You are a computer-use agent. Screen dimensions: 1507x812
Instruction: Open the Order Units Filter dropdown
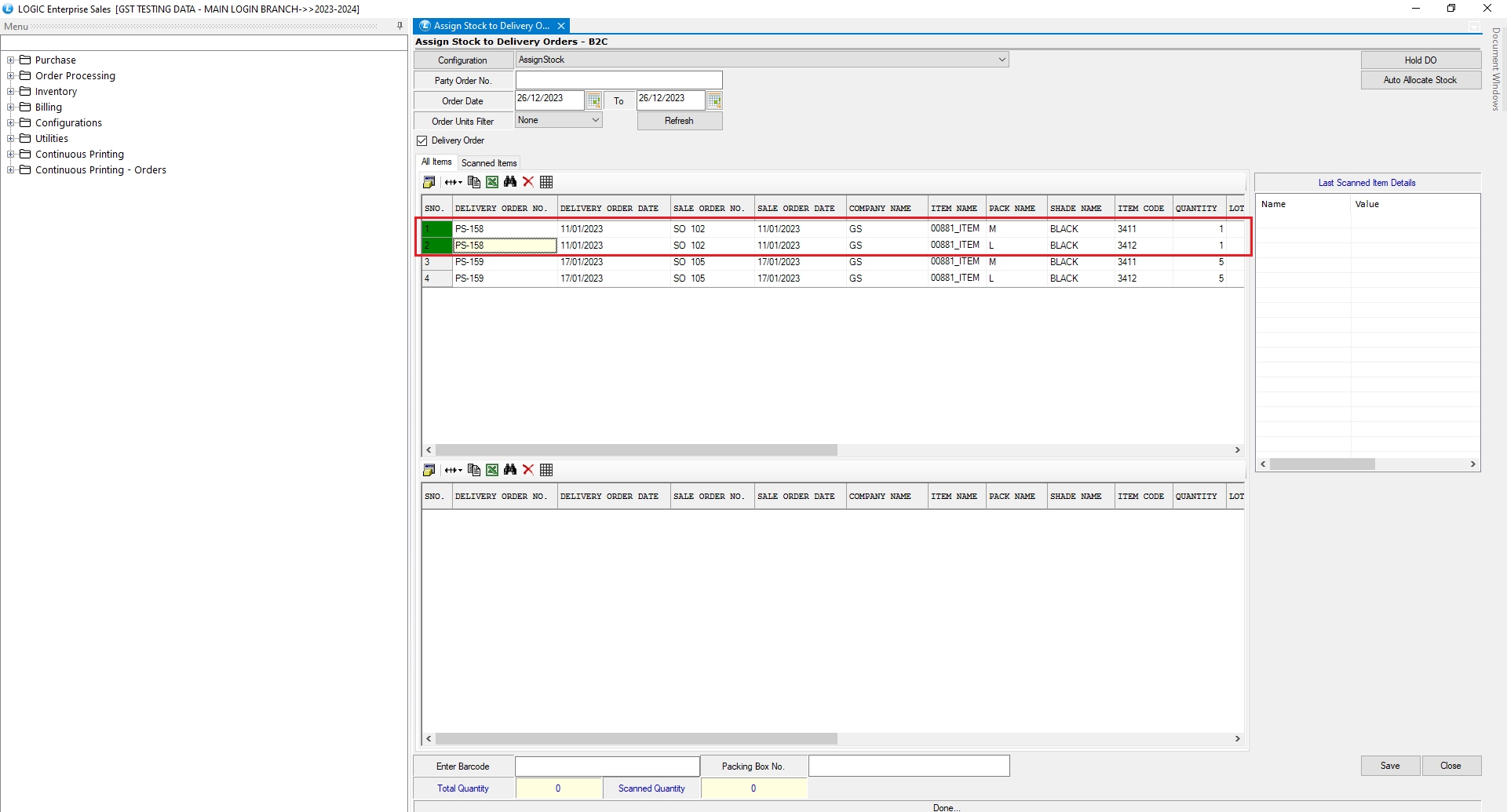coord(595,120)
